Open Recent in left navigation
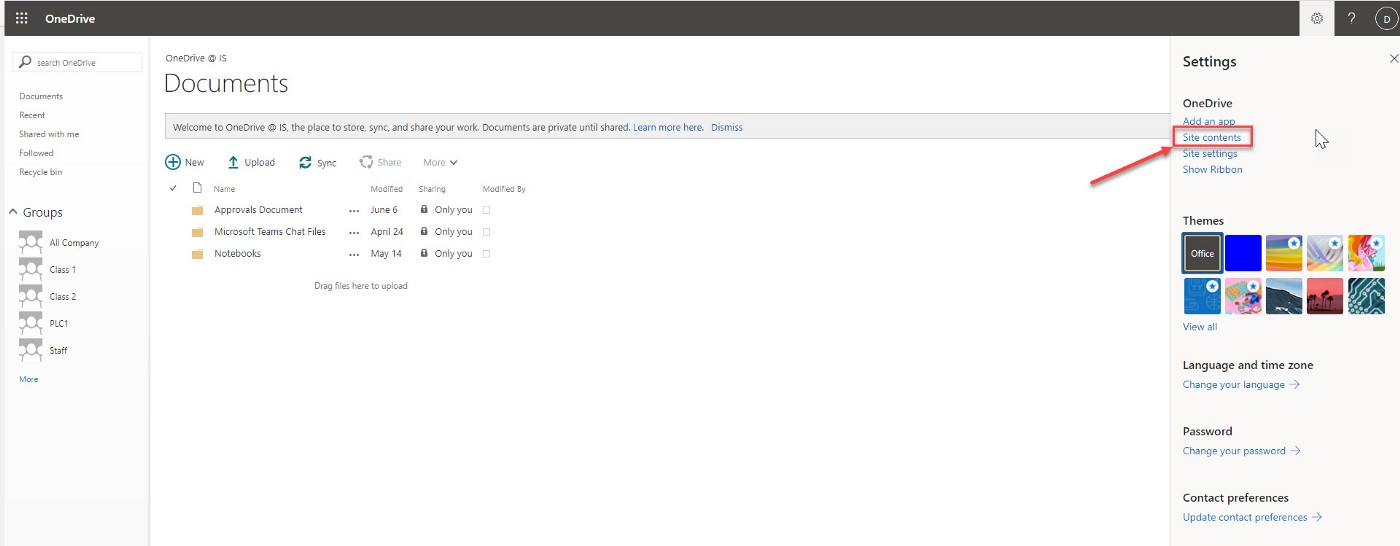1400x546 pixels. (x=32, y=115)
